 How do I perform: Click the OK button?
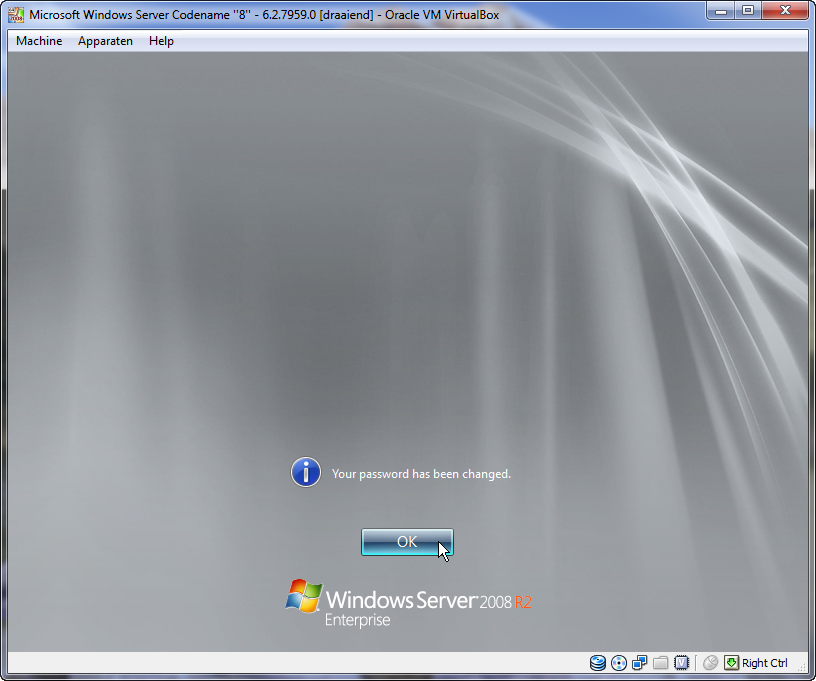[407, 542]
